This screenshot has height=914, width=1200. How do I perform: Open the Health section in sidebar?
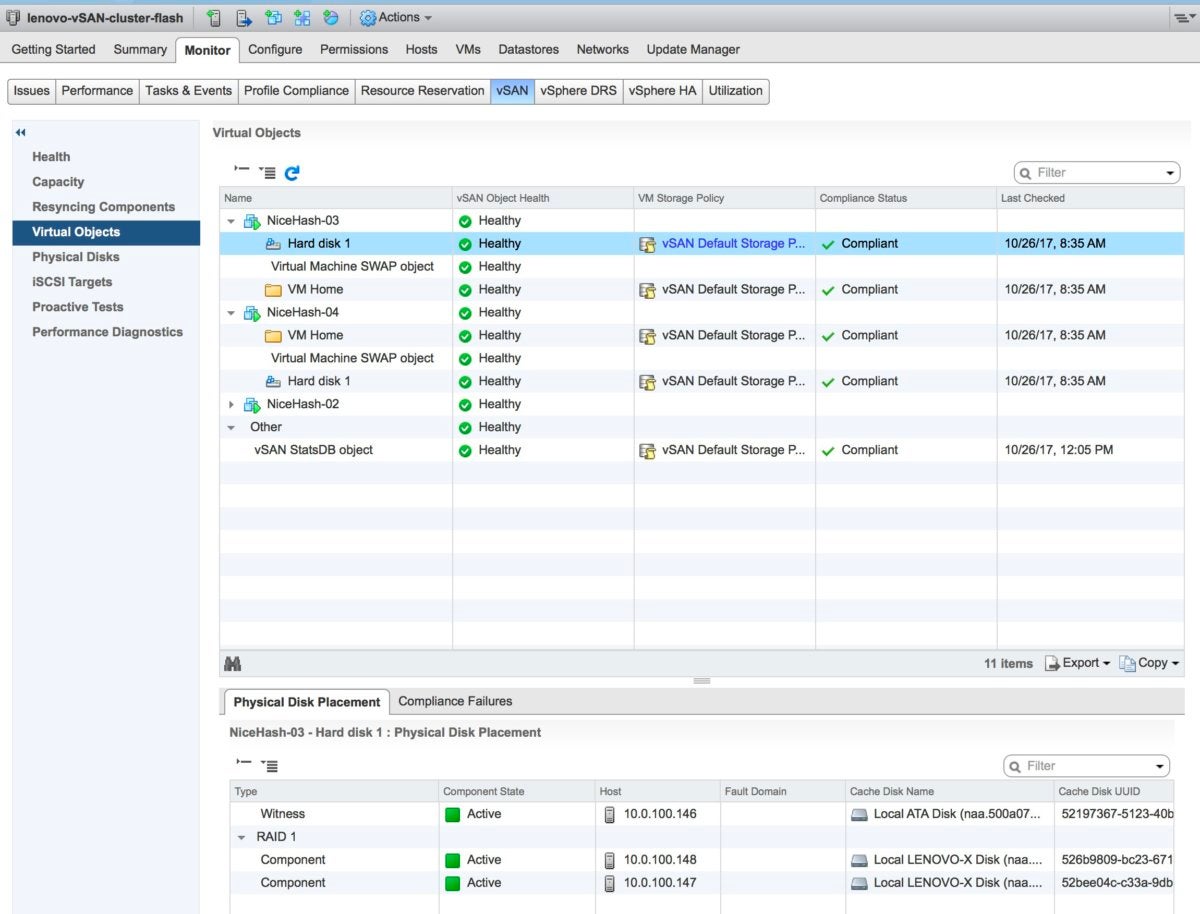click(x=51, y=157)
